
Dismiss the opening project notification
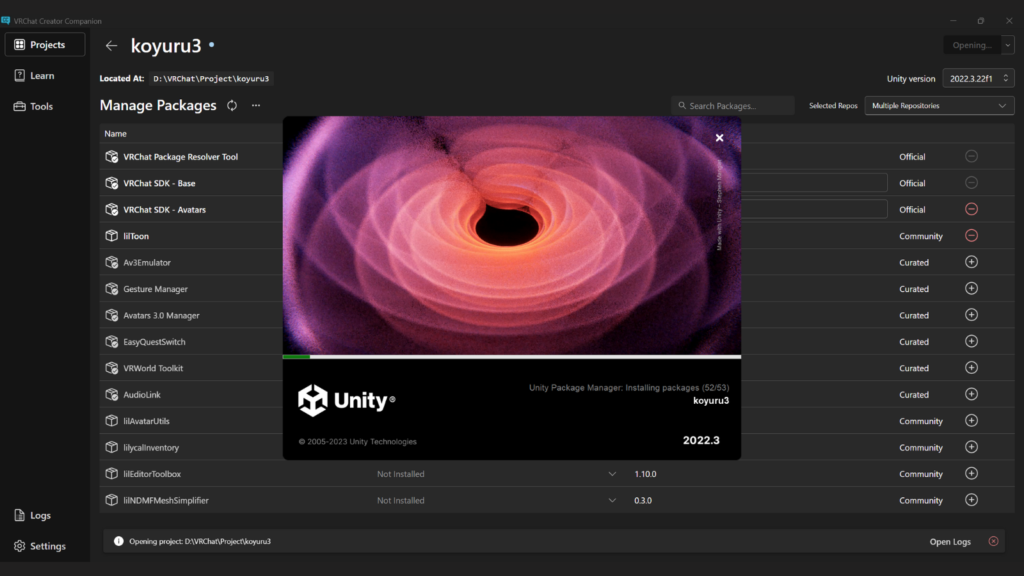pyautogui.click(x=993, y=541)
